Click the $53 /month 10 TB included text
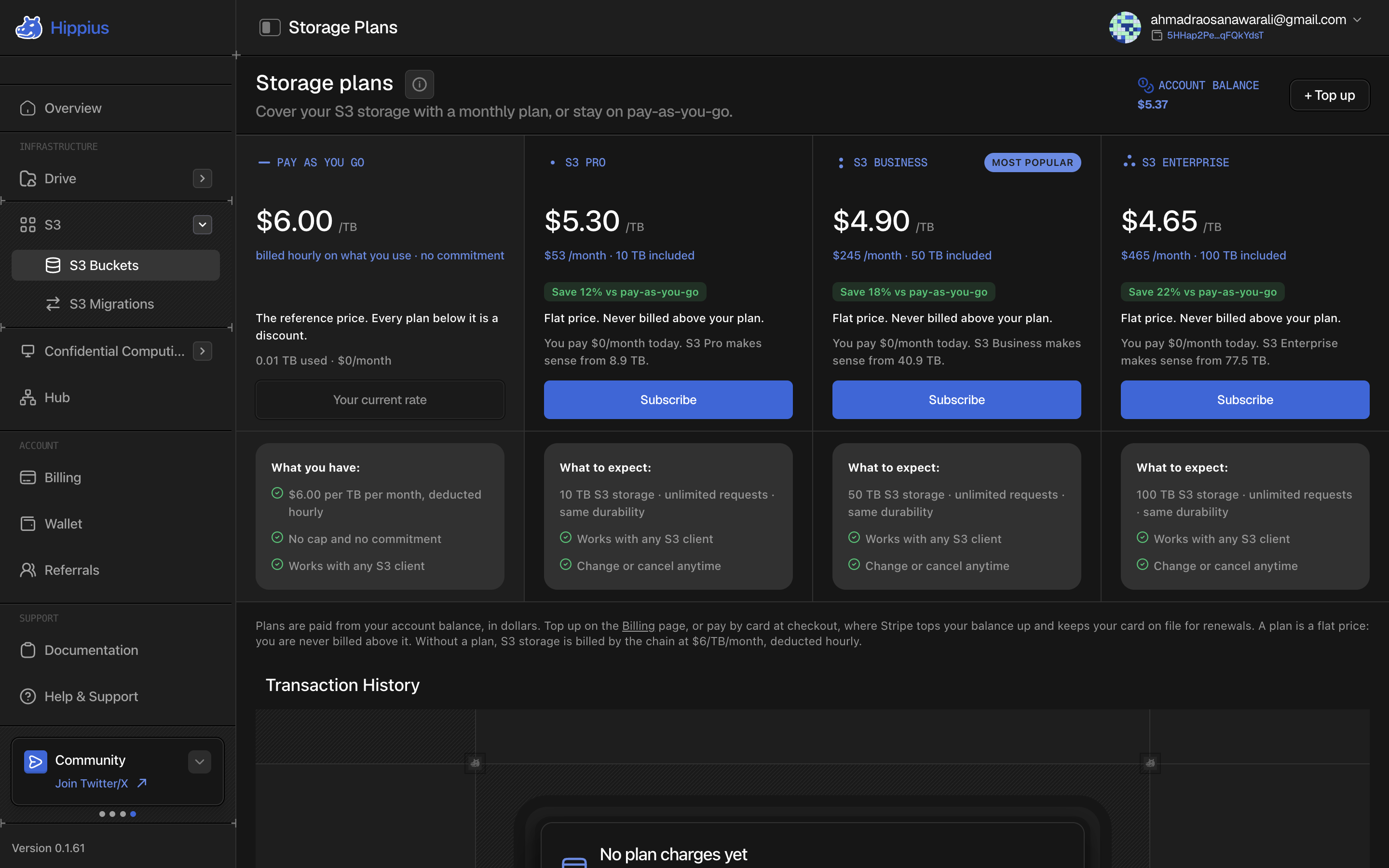Screen dimensions: 1389x868 [619, 256]
